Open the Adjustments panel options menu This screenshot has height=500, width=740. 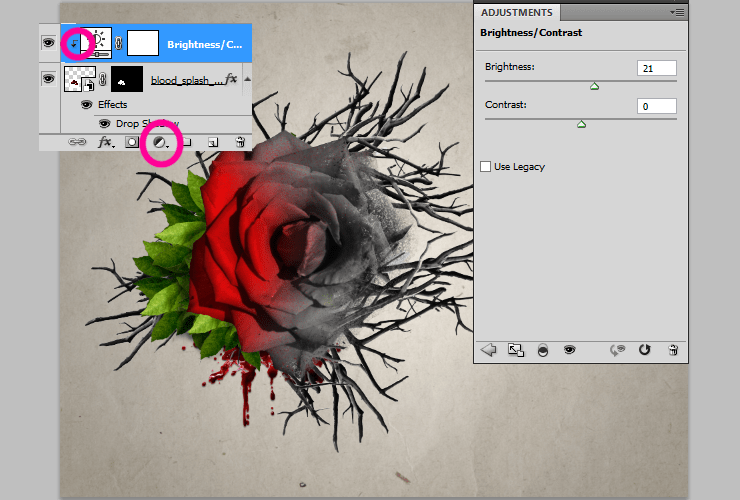(x=677, y=13)
